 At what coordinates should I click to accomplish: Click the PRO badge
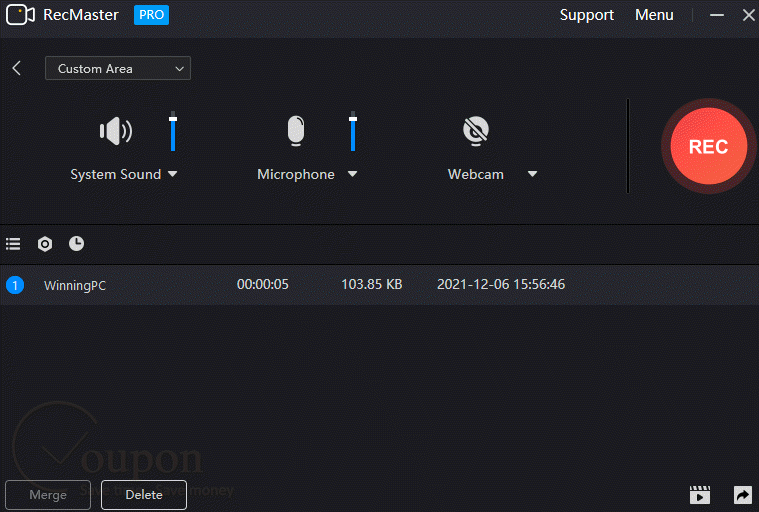pyautogui.click(x=152, y=15)
